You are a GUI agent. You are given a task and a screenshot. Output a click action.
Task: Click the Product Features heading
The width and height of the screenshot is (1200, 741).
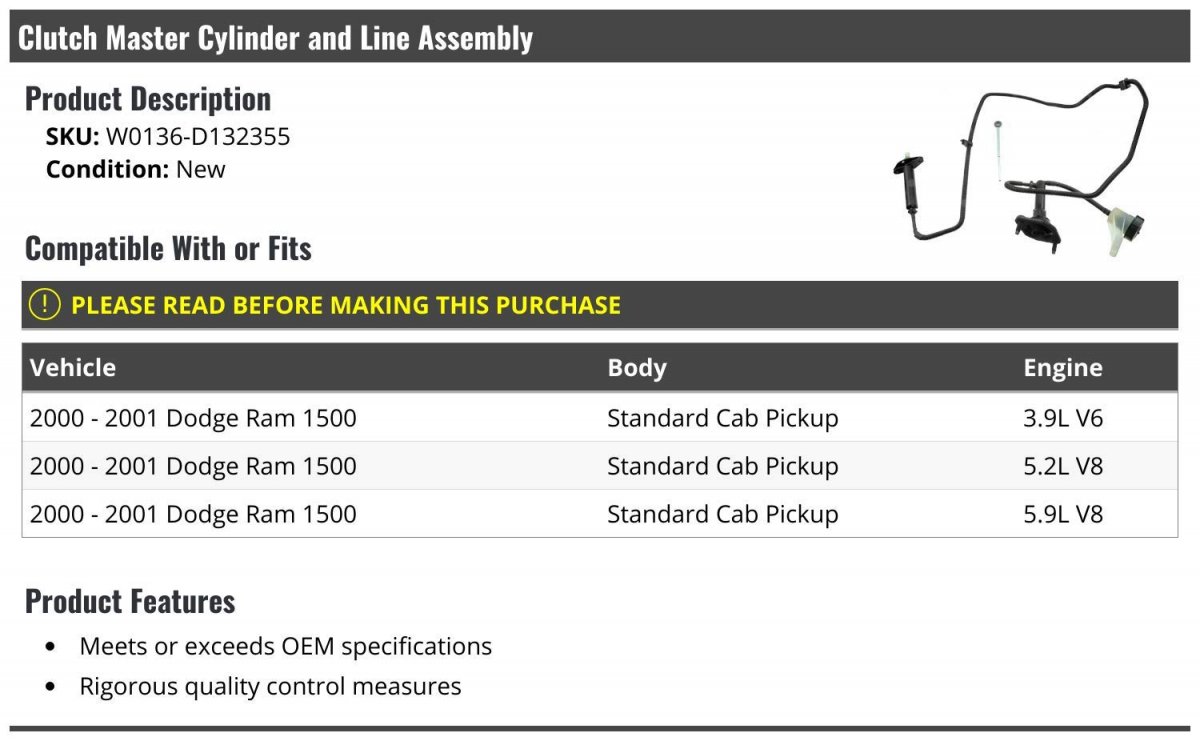pos(130,601)
